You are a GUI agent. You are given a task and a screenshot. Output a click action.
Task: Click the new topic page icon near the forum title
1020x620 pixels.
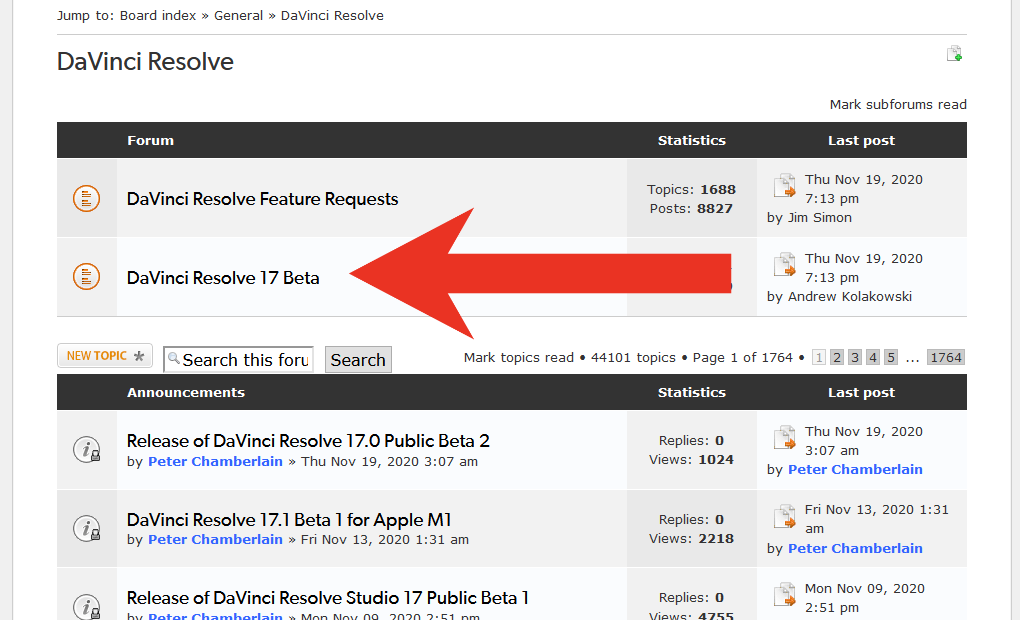click(x=954, y=53)
